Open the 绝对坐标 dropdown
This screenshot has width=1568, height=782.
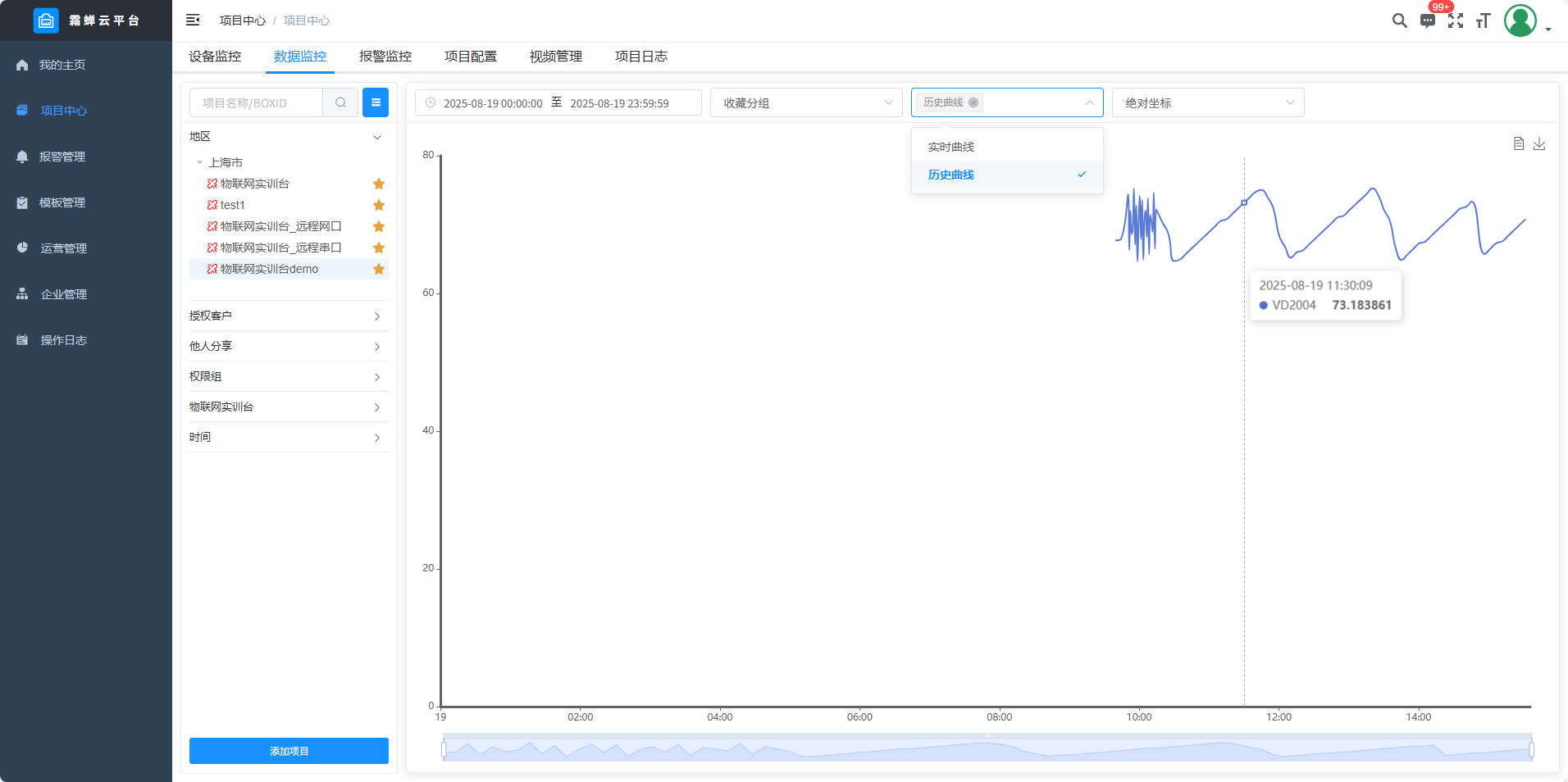(1207, 102)
